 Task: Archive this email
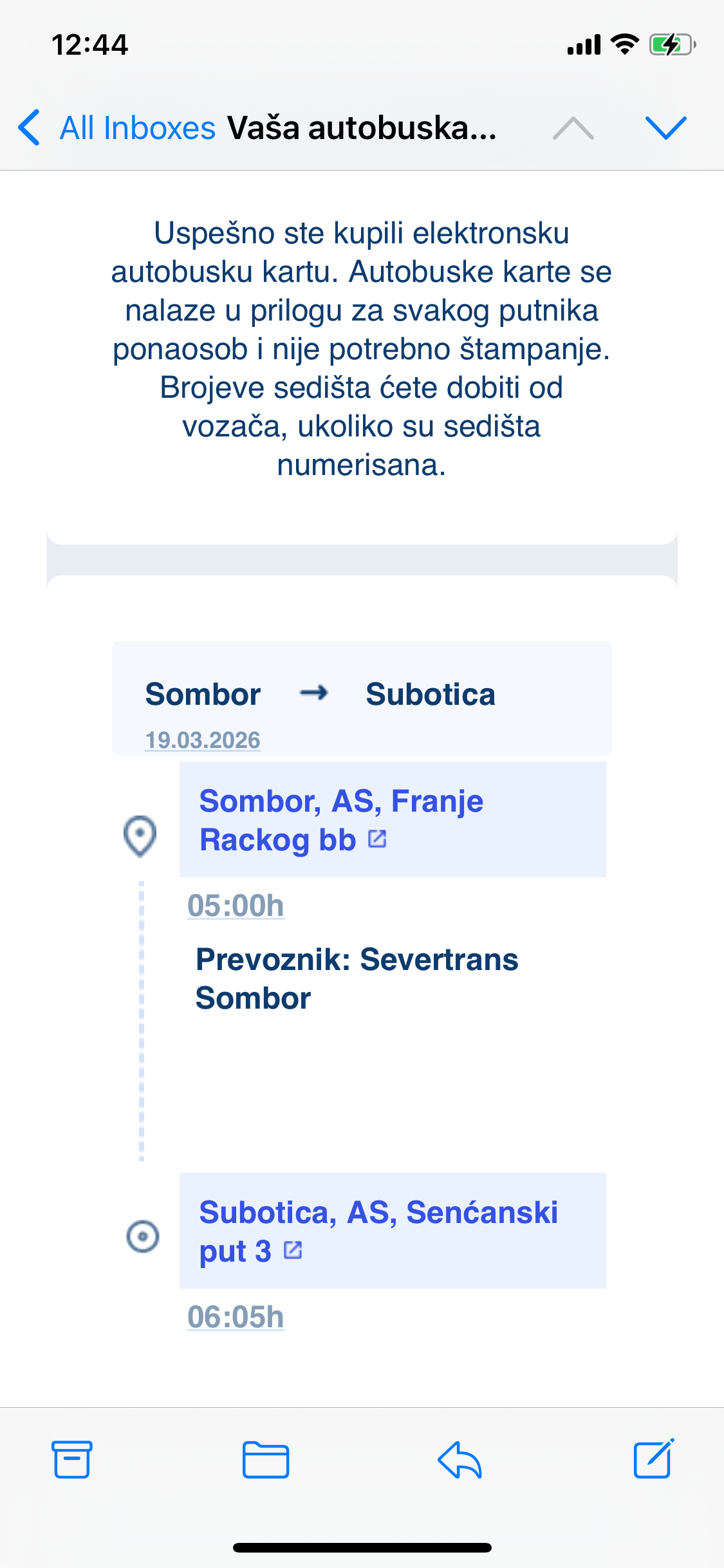[71, 1459]
